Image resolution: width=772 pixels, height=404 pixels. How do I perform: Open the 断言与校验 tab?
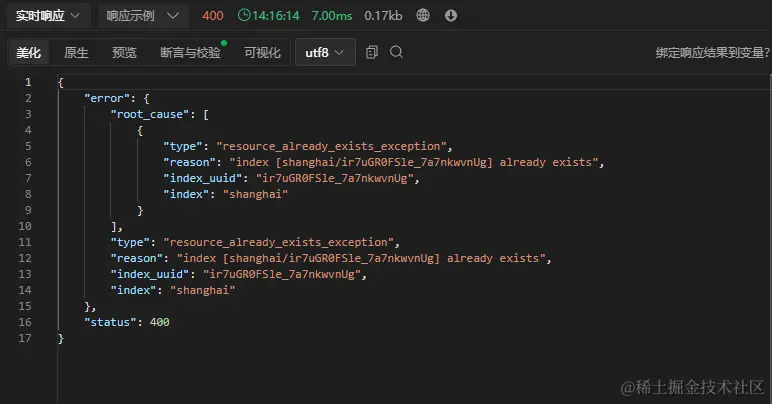pyautogui.click(x=191, y=53)
